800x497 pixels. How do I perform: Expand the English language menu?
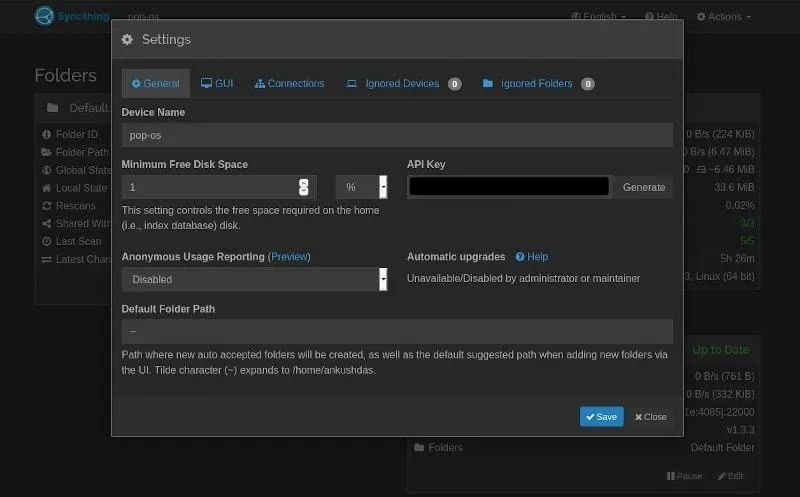click(x=600, y=17)
